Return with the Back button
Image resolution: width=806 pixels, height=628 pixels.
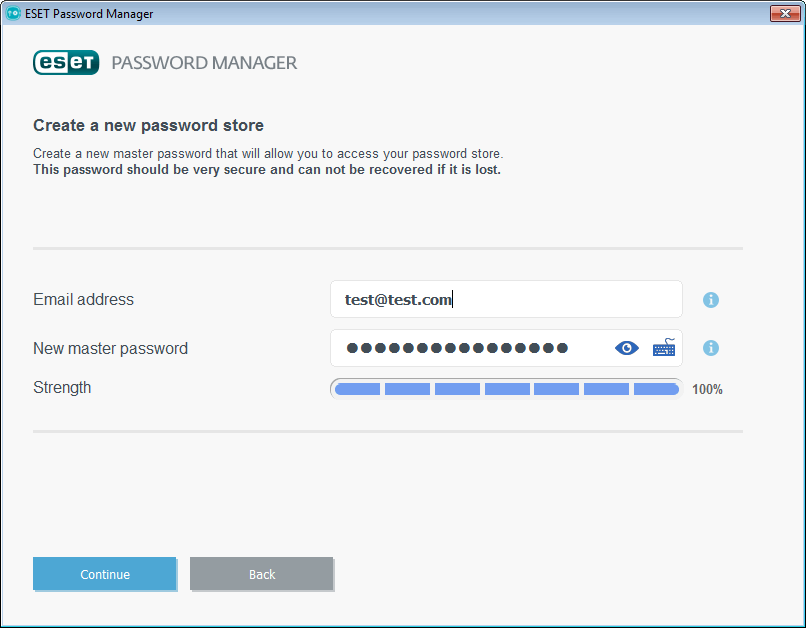261,574
